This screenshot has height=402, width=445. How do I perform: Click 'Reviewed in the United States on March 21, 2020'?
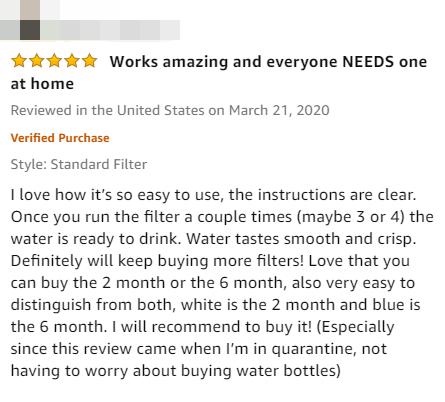(170, 110)
